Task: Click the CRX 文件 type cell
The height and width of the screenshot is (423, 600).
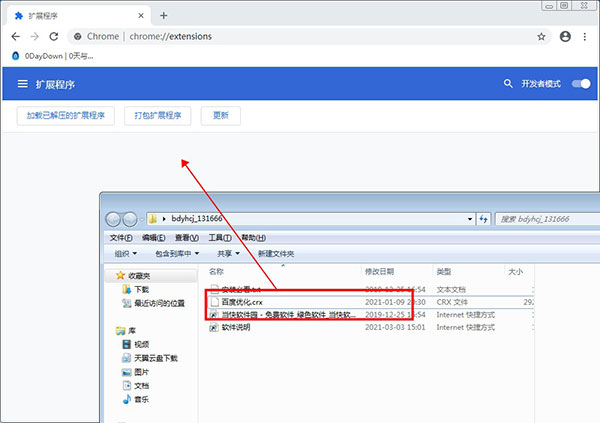Action: (452, 302)
